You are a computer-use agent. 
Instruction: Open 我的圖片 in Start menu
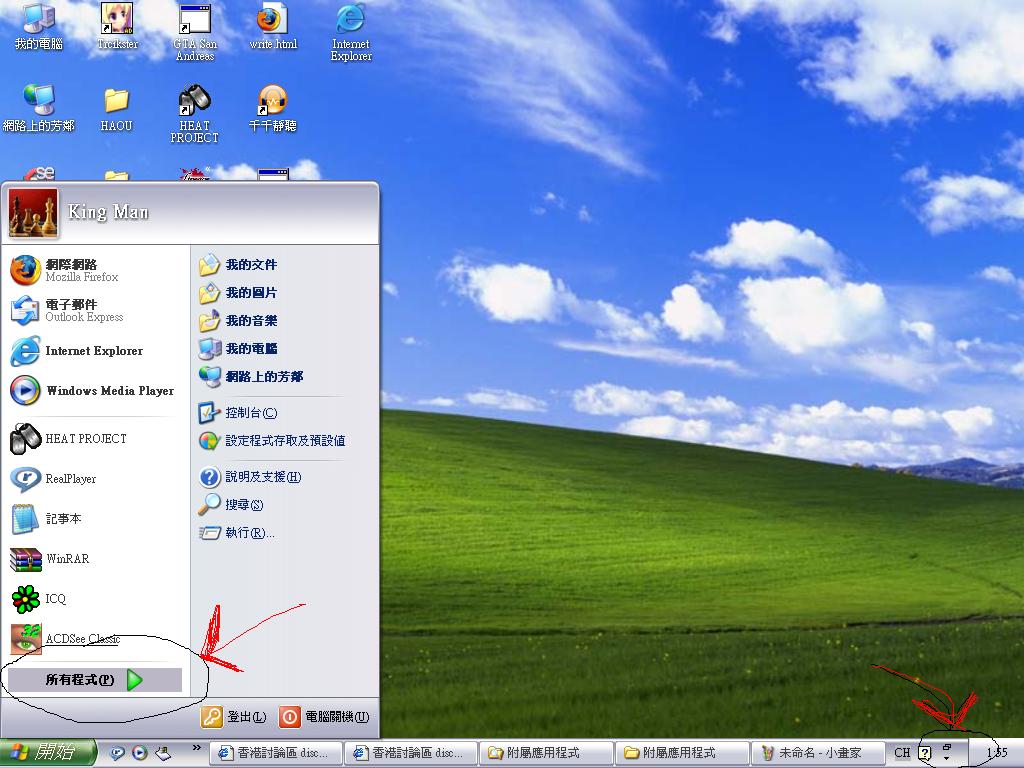pos(238,293)
